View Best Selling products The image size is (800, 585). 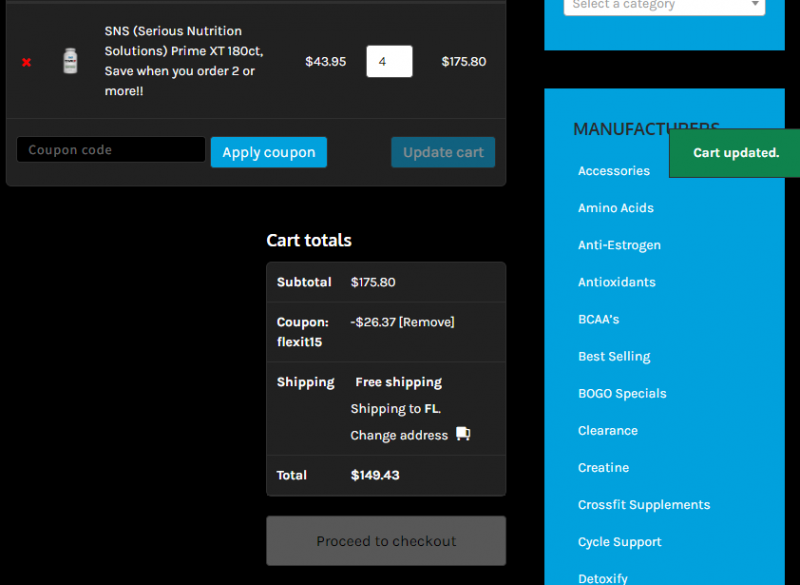point(614,357)
